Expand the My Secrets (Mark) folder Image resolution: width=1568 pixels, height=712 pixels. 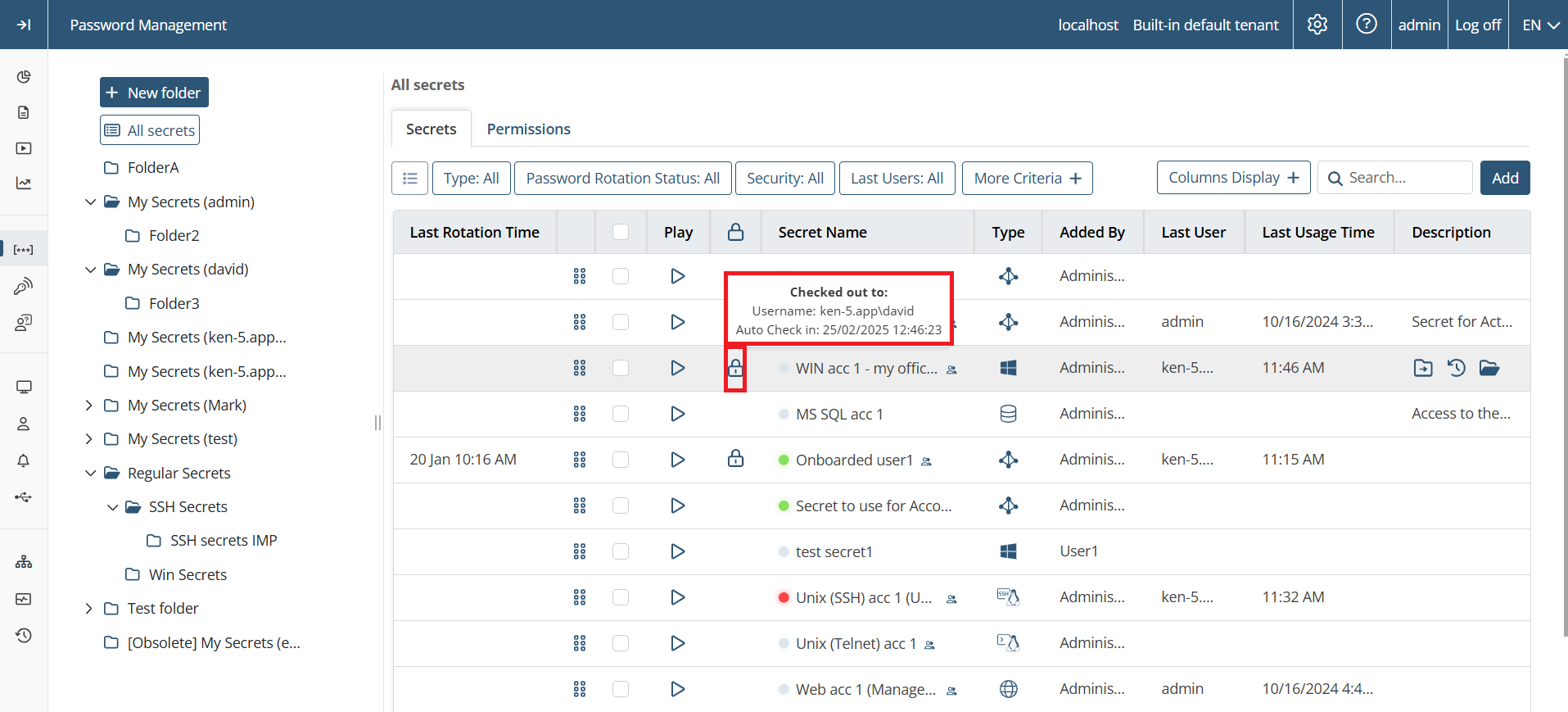tap(89, 406)
